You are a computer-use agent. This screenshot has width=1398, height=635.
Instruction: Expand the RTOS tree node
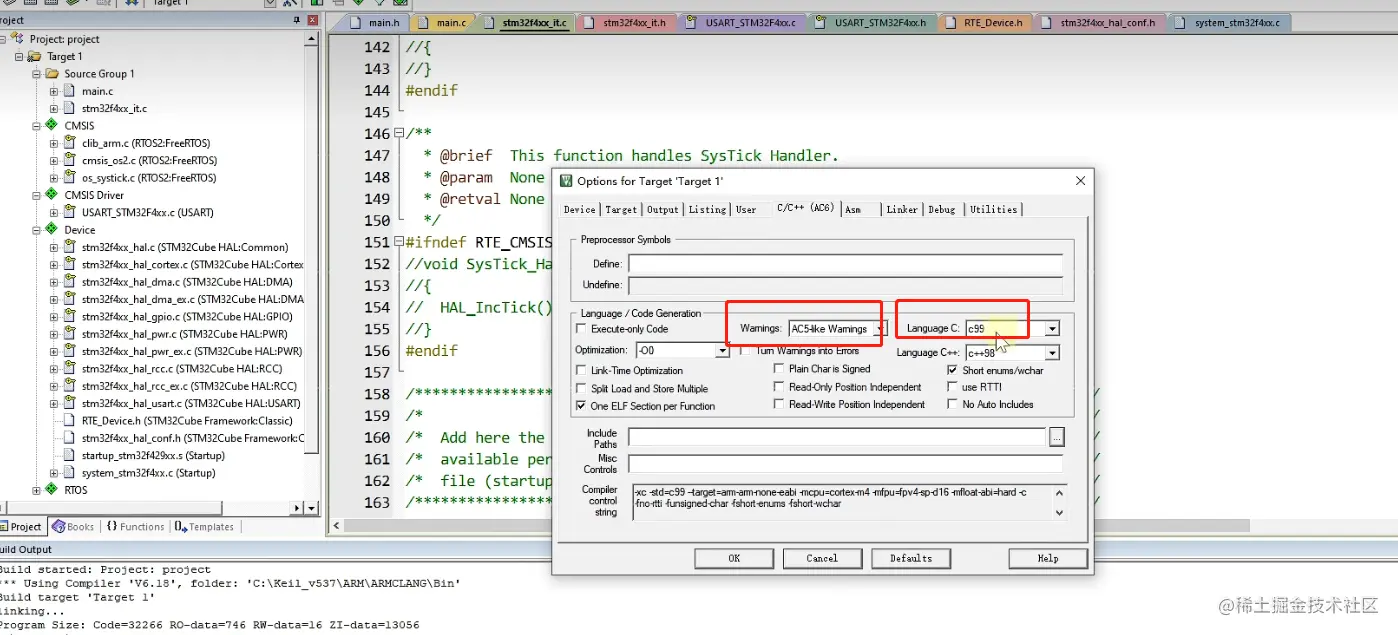coord(37,490)
